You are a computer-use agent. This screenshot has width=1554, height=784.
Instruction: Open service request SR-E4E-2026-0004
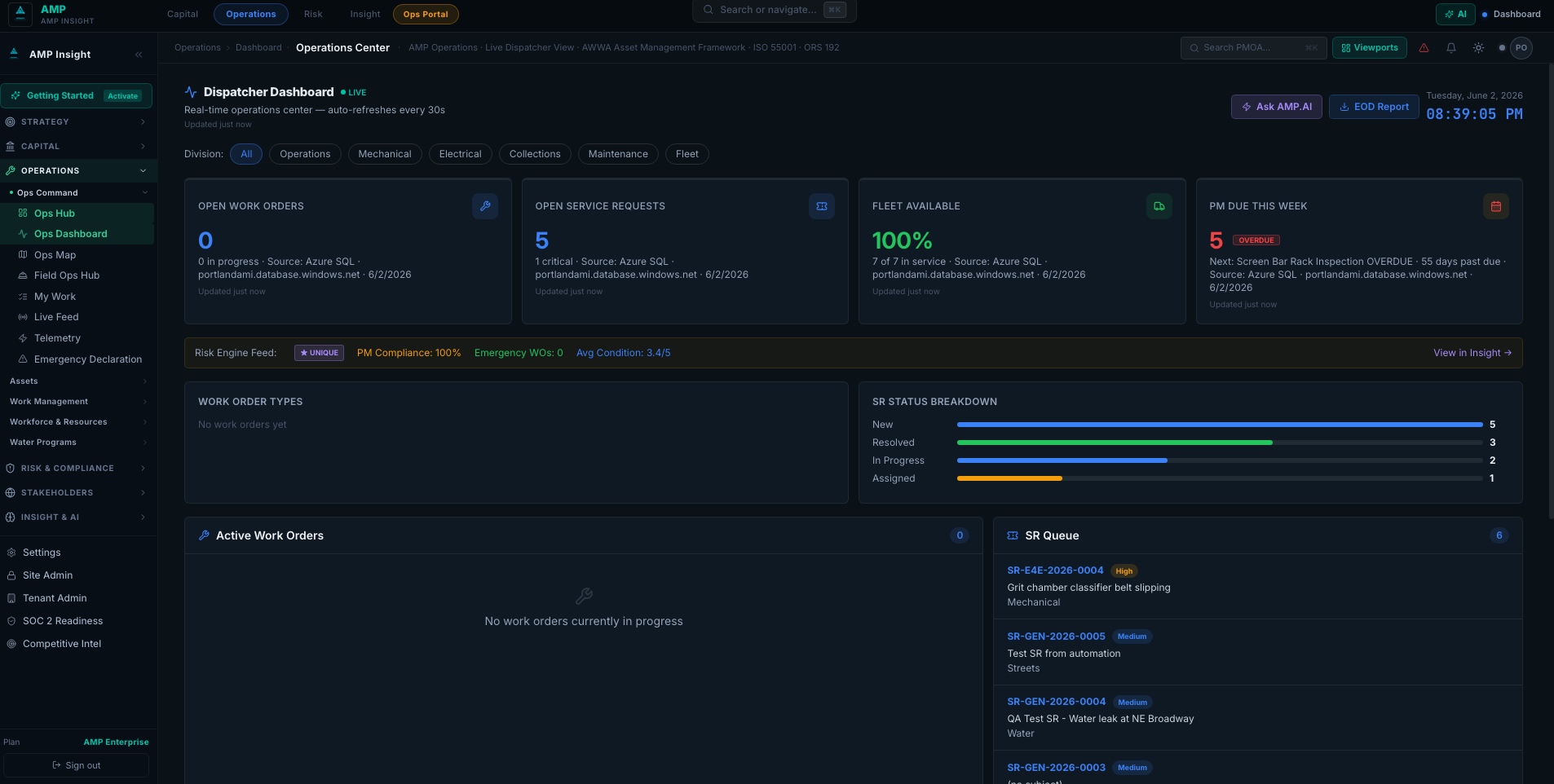coord(1055,570)
